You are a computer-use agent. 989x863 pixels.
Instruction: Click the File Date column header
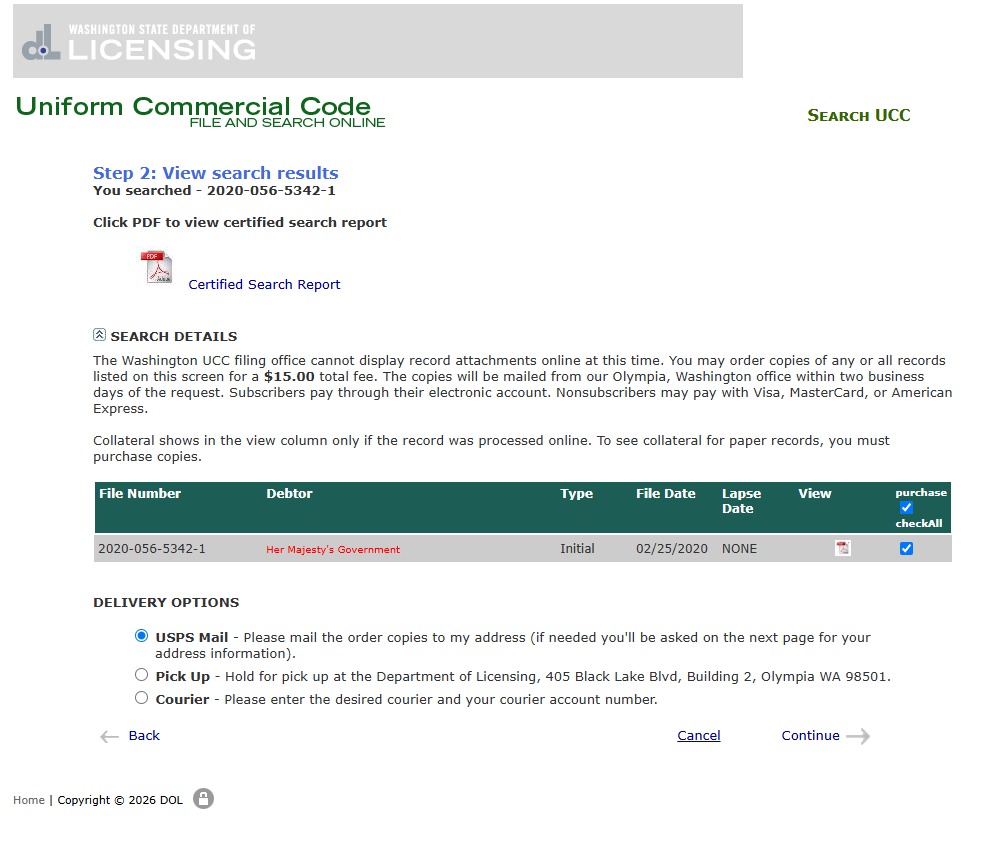665,493
